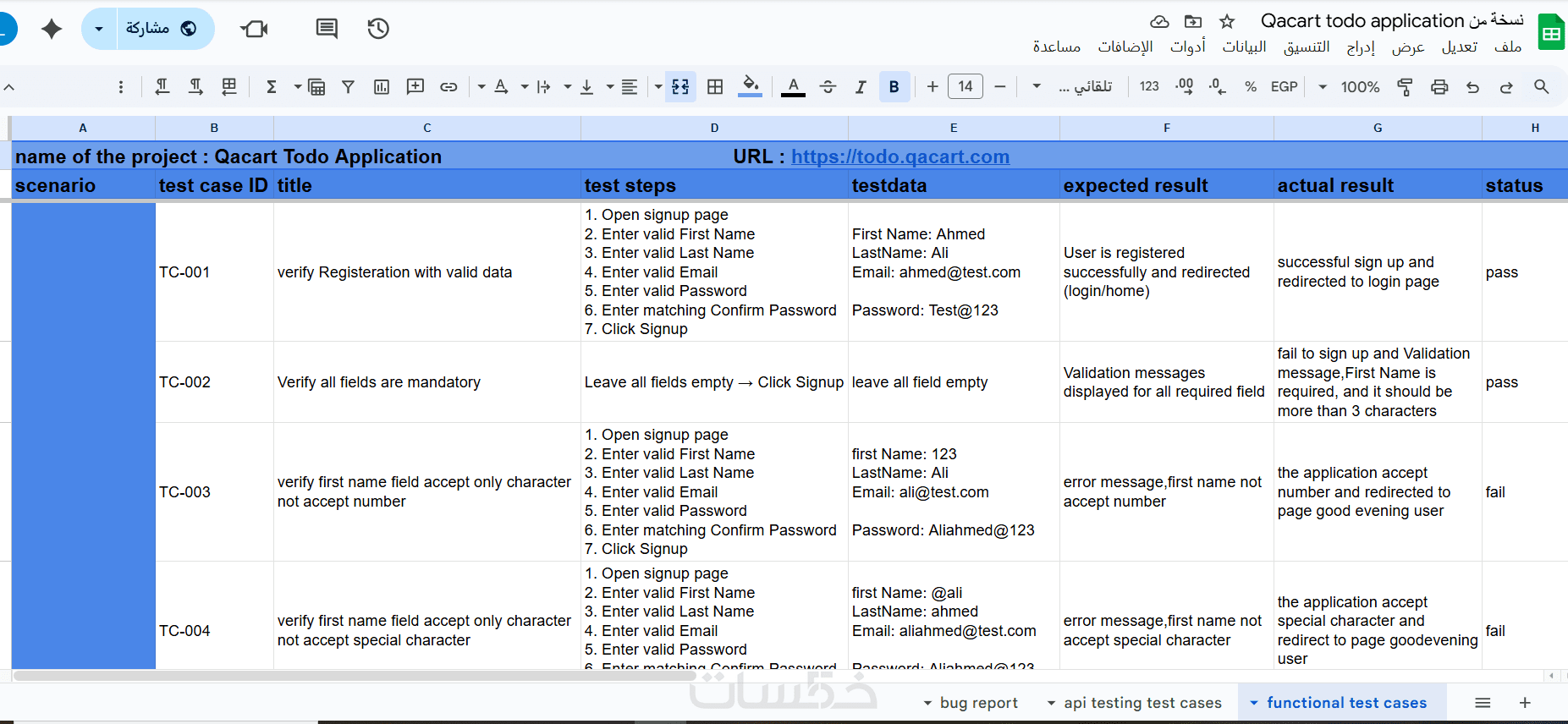Switch to bug report sheet
The image size is (1568, 724).
point(971,703)
